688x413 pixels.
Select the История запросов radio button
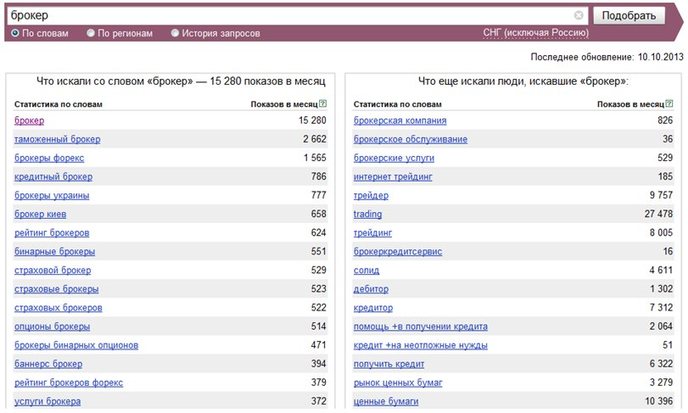coord(175,33)
